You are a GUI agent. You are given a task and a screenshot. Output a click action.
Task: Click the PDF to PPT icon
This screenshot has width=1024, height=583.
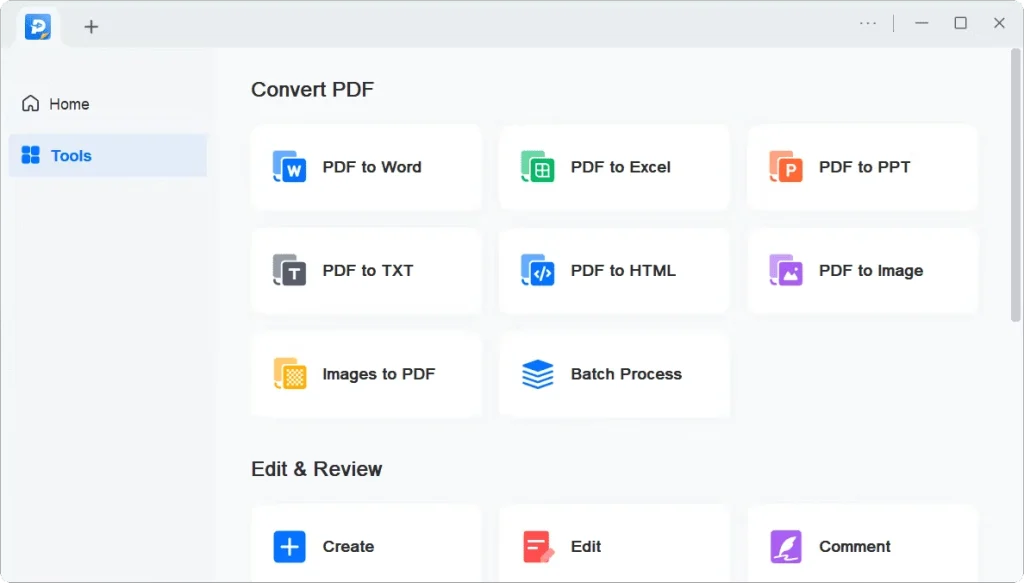tap(786, 167)
